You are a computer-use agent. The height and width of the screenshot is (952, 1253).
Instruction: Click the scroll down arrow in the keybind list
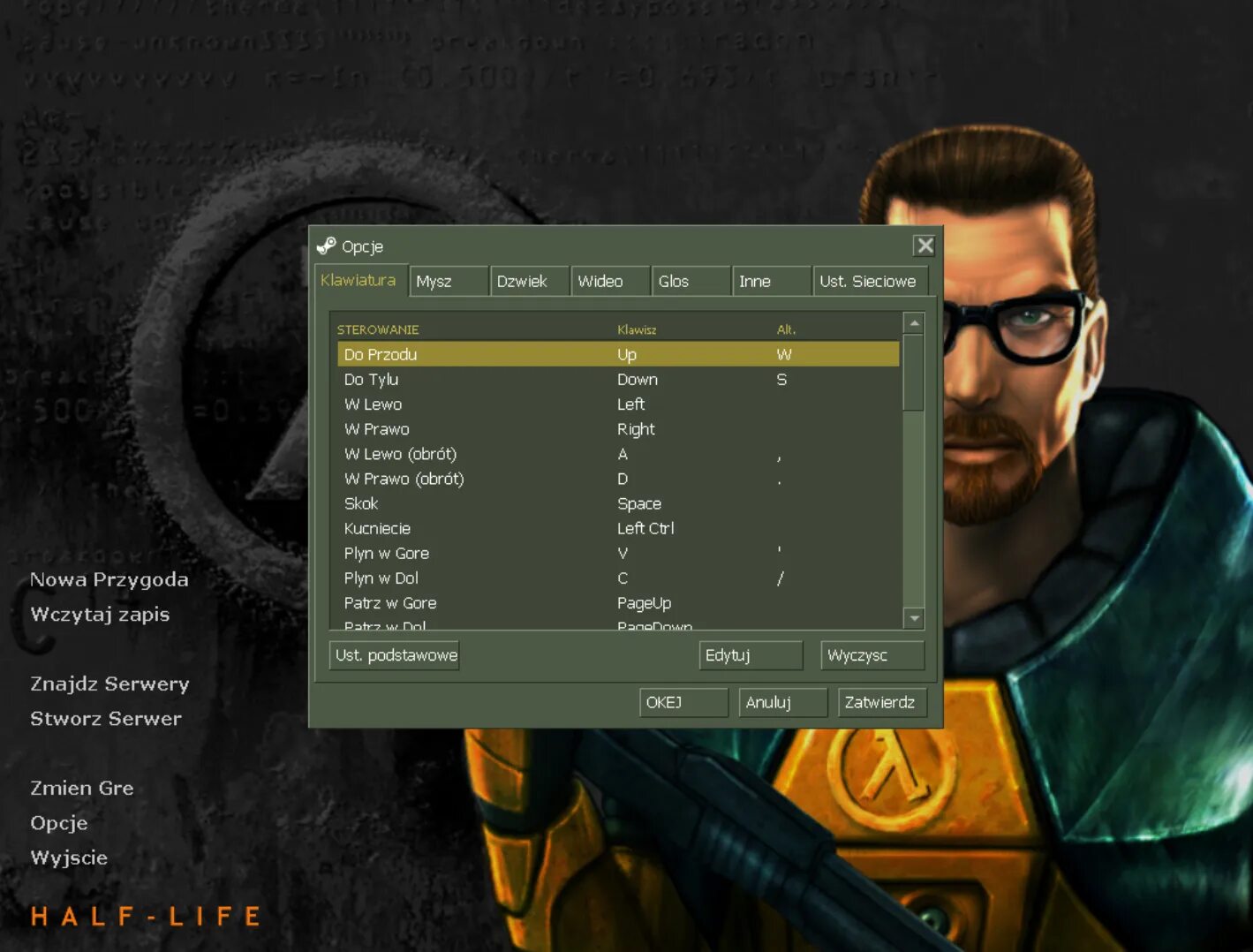[x=914, y=618]
